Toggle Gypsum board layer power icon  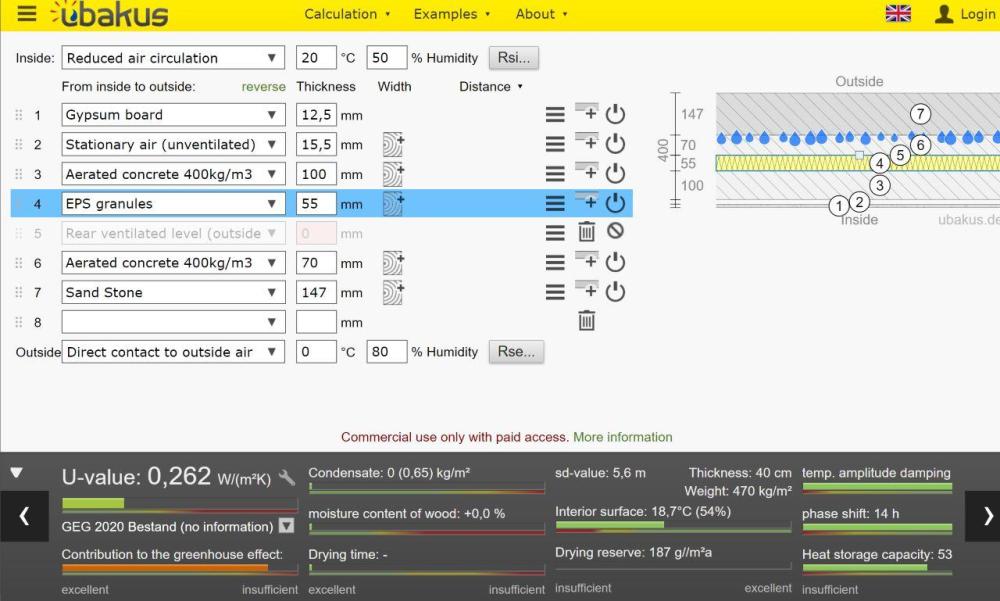615,114
